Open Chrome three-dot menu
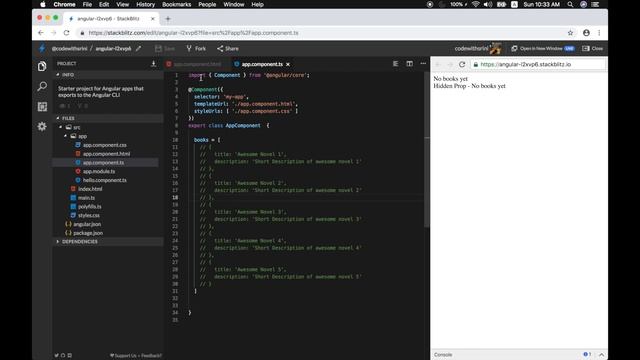Image resolution: width=640 pixels, height=360 pixels. coord(599,33)
